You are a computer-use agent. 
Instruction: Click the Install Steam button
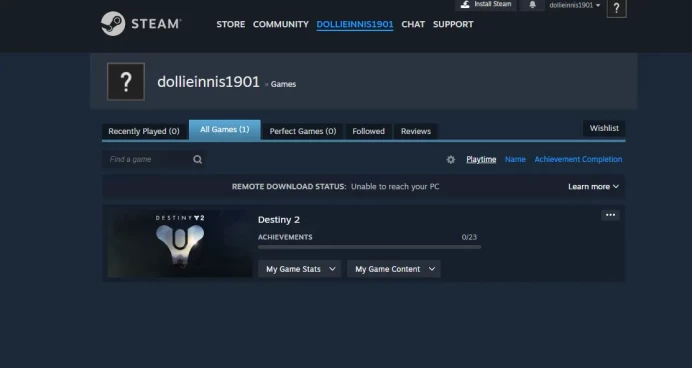coord(486,4)
